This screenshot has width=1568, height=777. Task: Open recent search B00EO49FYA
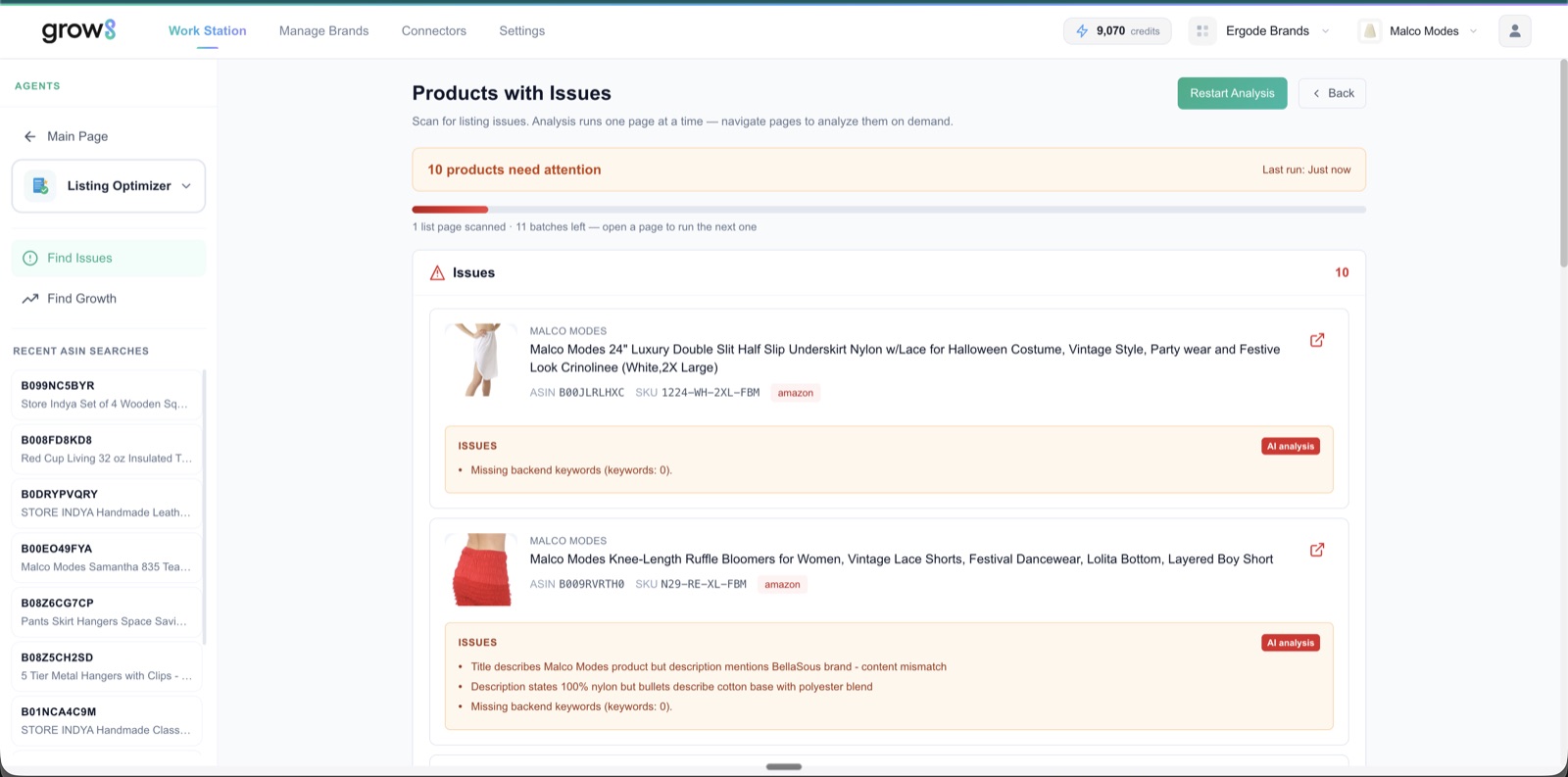pos(106,558)
